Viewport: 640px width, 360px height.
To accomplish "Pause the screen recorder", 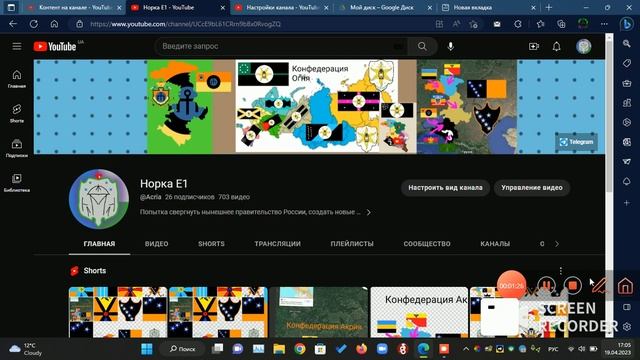I will tap(546, 285).
